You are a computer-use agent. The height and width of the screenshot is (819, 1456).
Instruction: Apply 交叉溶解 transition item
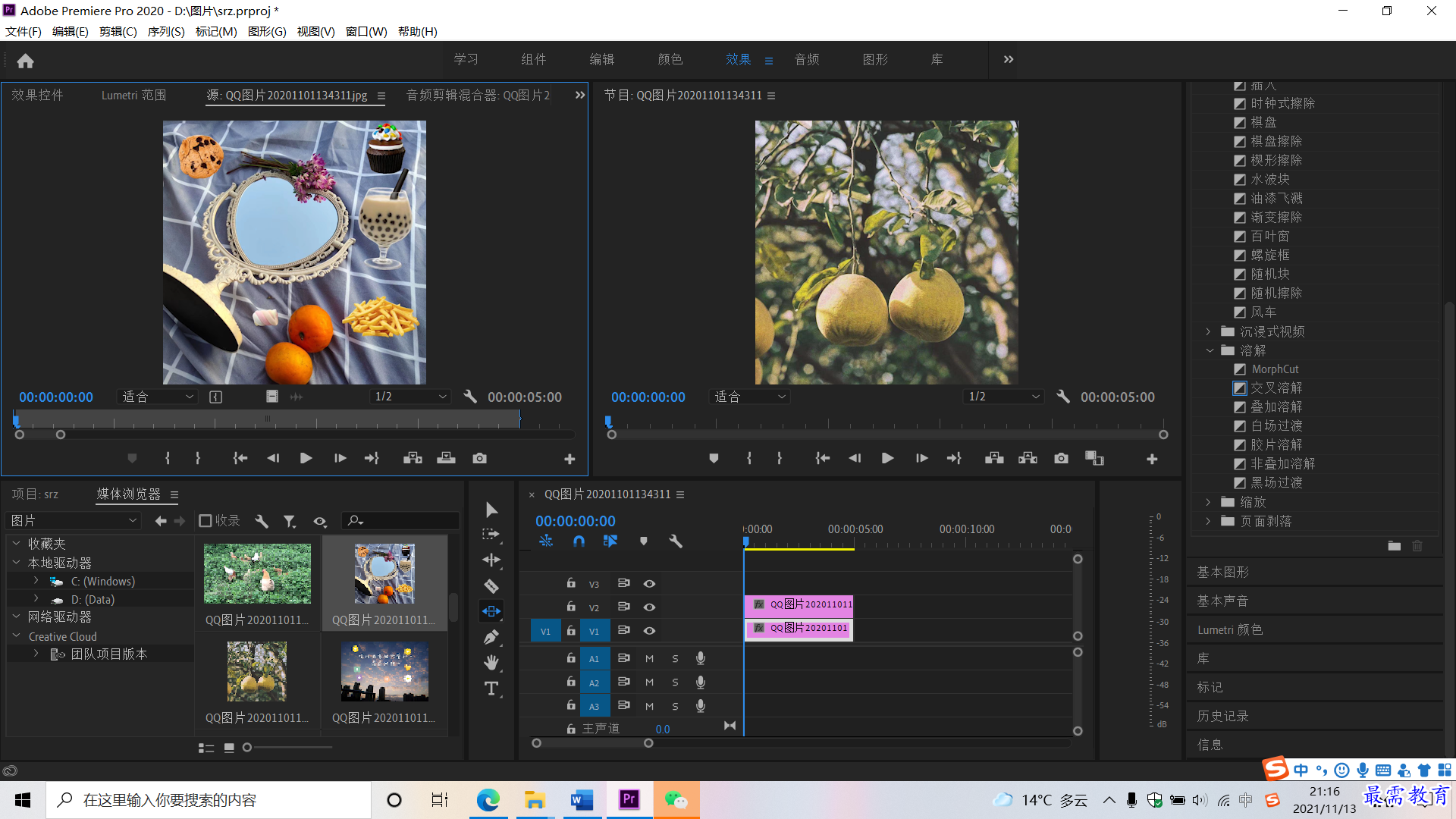tap(1276, 388)
